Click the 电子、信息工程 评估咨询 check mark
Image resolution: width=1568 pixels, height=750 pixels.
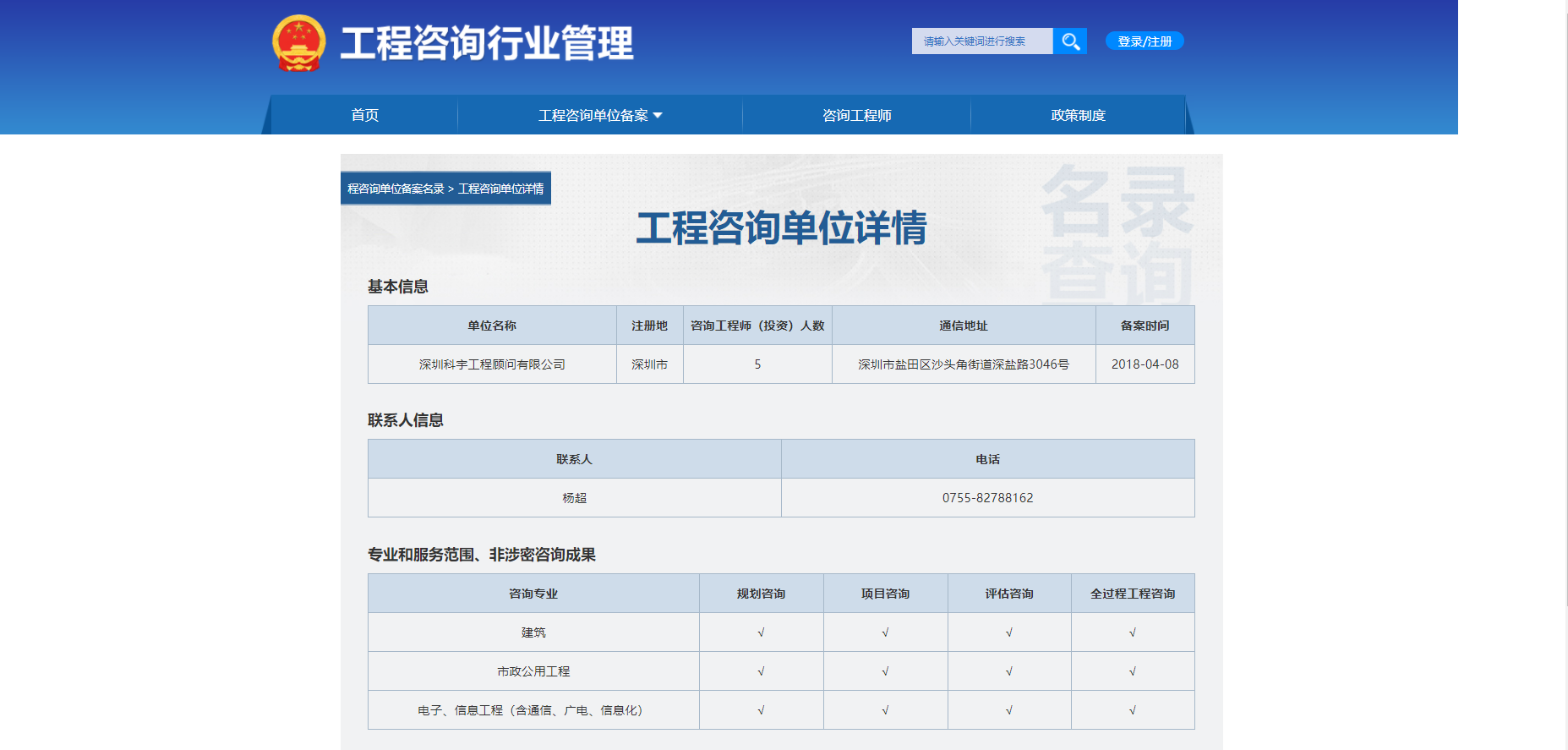[1009, 710]
